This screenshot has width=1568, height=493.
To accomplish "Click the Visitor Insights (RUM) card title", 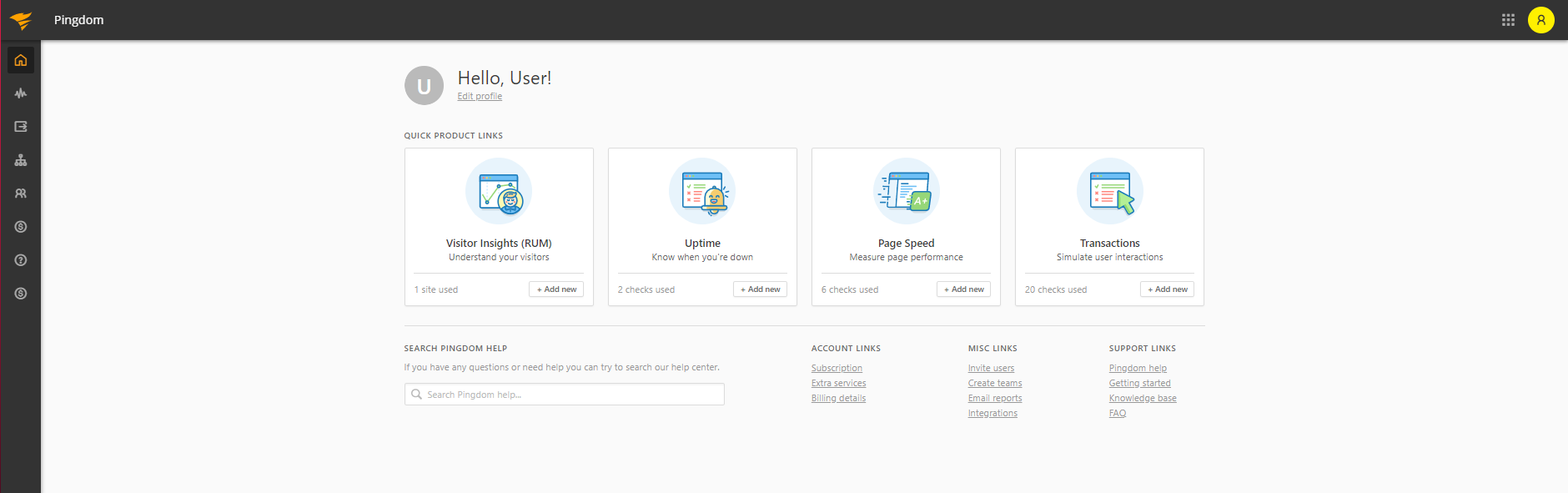I will (499, 244).
